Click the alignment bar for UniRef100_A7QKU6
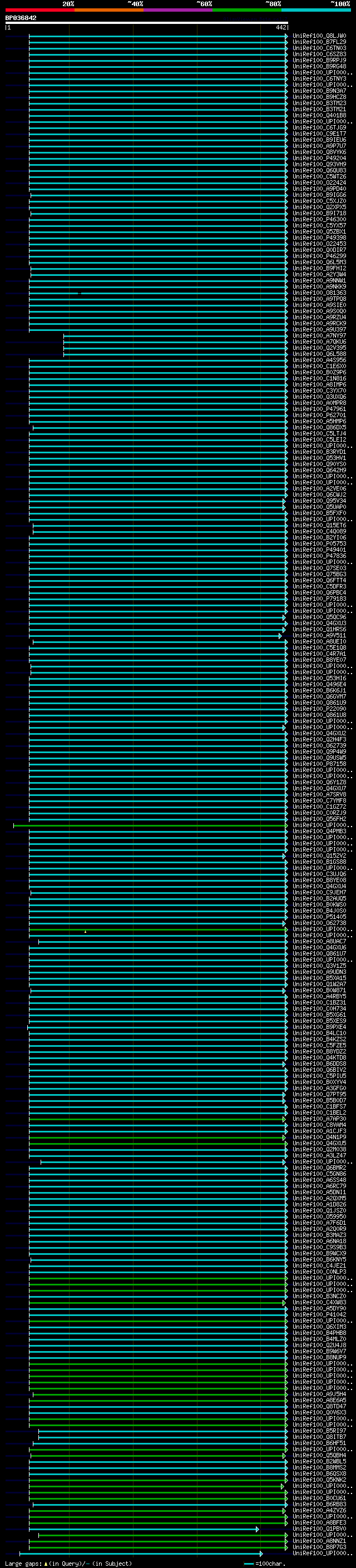The image size is (356, 1568). point(175,342)
